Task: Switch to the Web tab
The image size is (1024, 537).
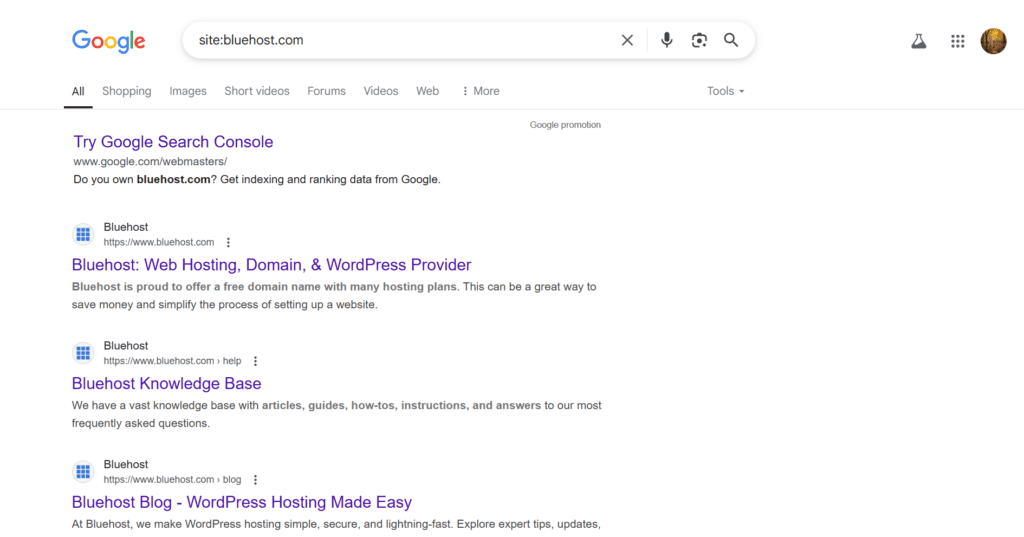Action: 428,91
